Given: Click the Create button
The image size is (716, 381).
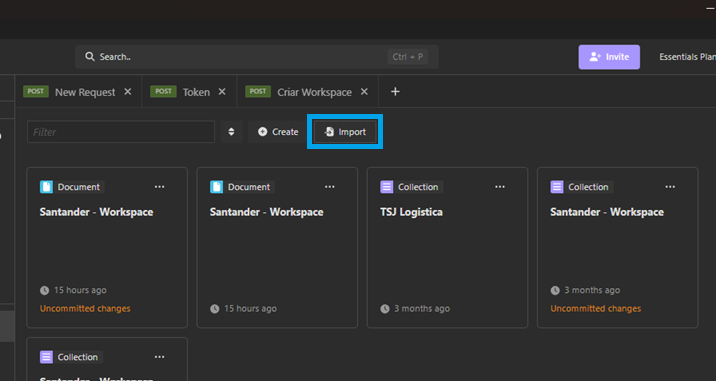Looking at the screenshot, I should [278, 132].
